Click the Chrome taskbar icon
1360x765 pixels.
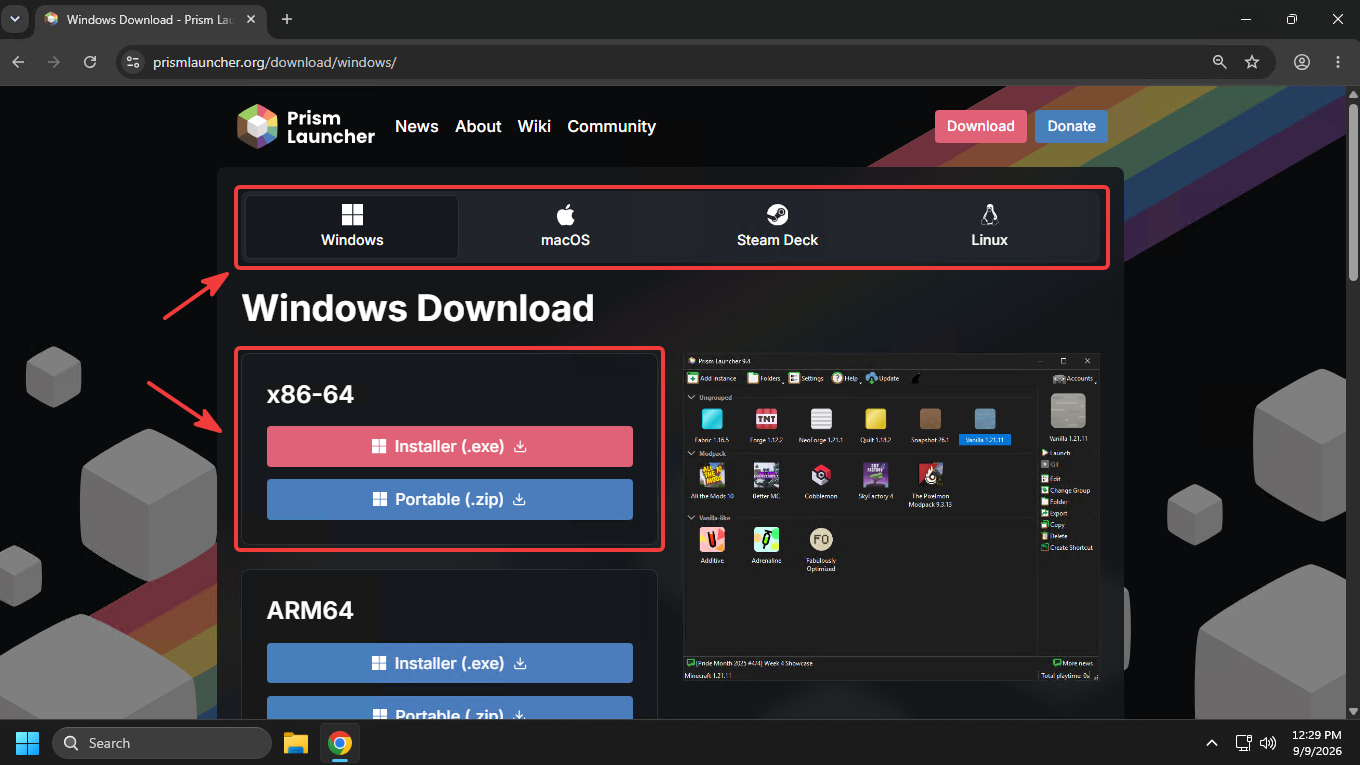tap(340, 743)
